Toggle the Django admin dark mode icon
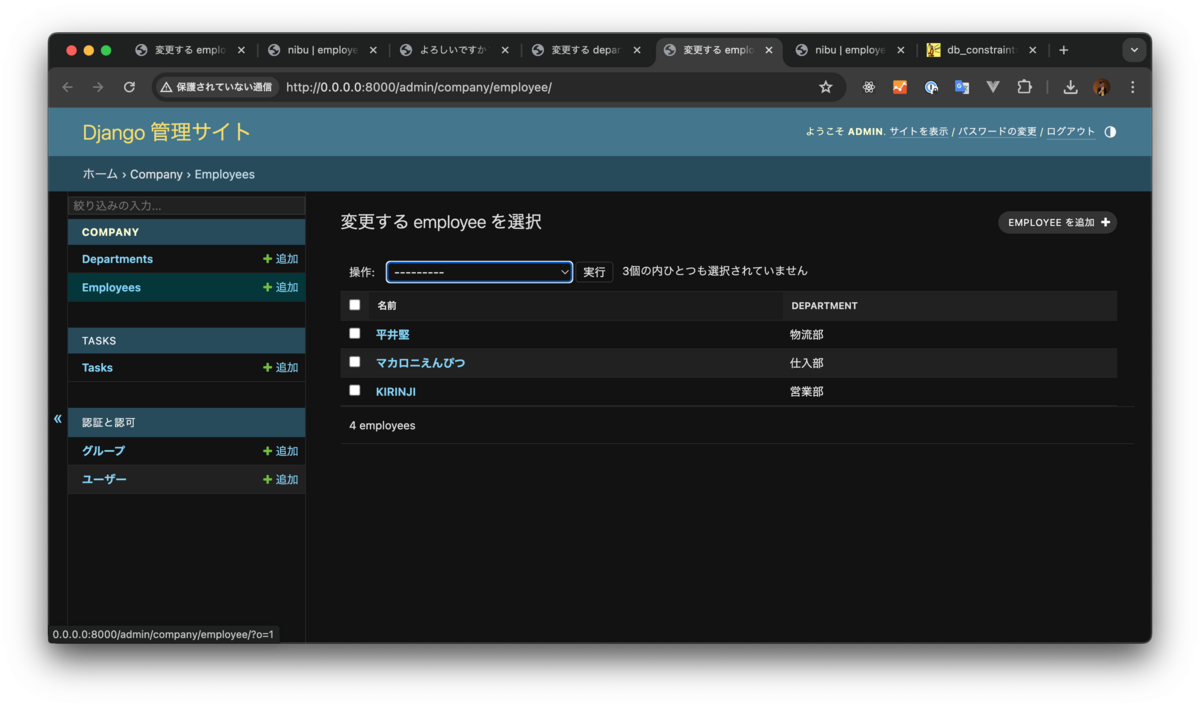This screenshot has width=1200, height=707. click(1110, 131)
